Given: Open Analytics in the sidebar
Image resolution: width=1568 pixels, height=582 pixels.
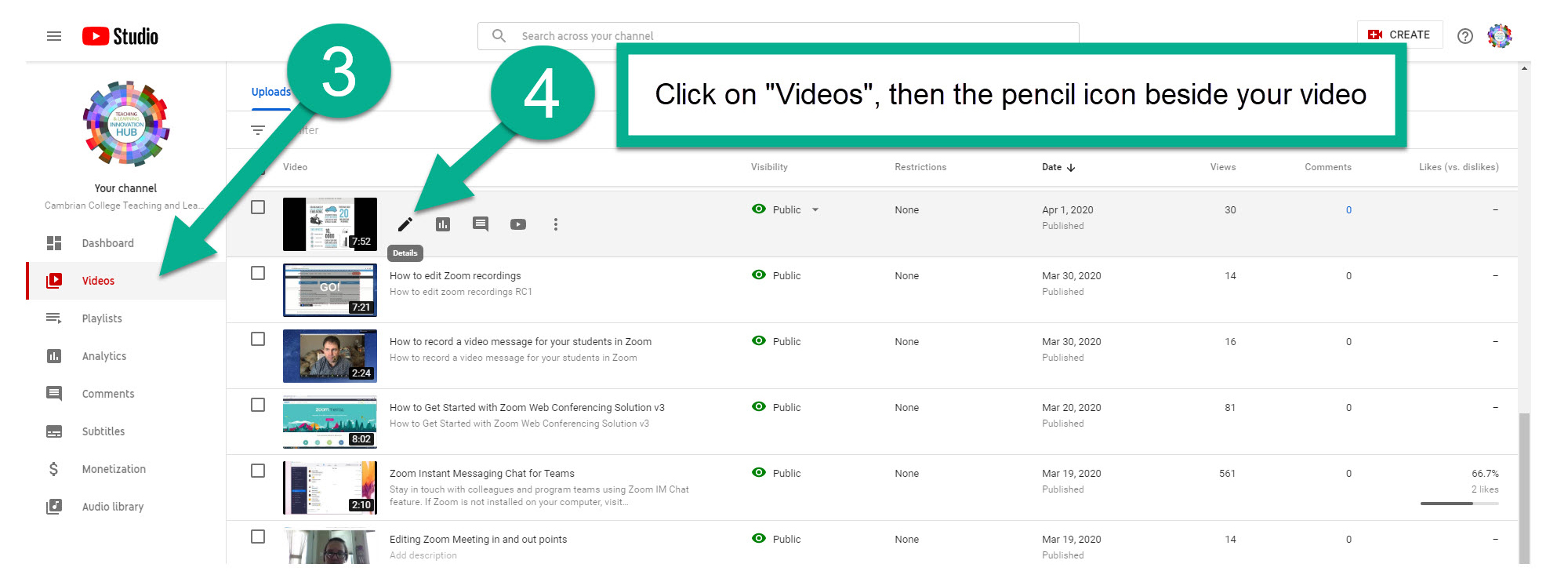Looking at the screenshot, I should click(x=104, y=356).
